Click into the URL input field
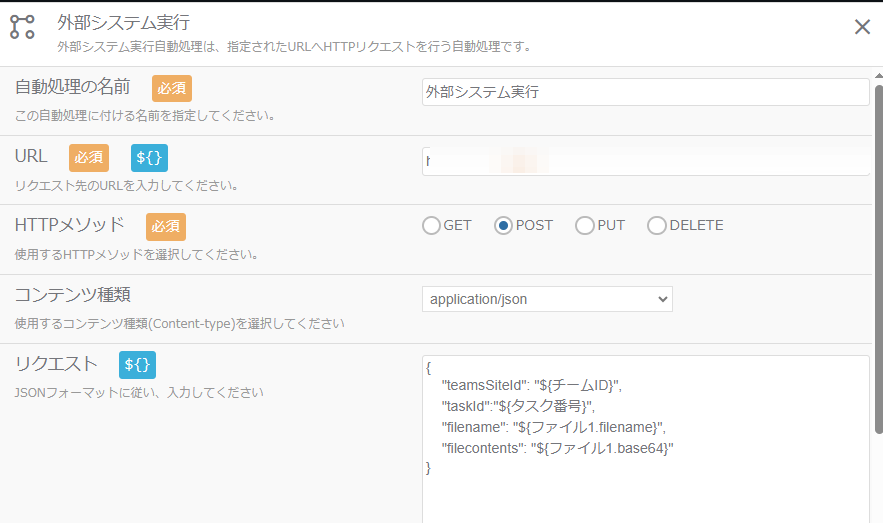The image size is (883, 523). 645,161
